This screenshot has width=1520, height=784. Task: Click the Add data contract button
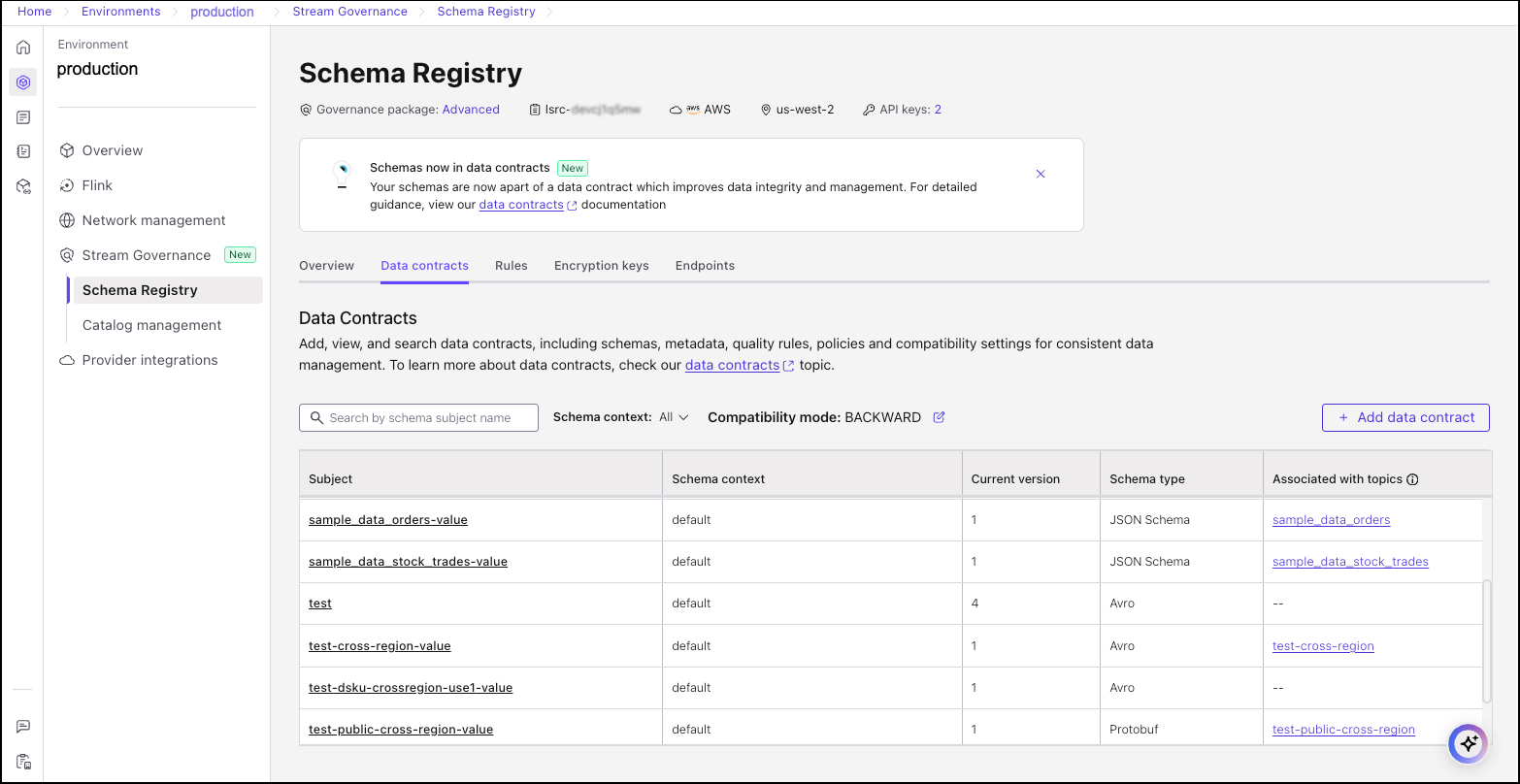pyautogui.click(x=1404, y=417)
